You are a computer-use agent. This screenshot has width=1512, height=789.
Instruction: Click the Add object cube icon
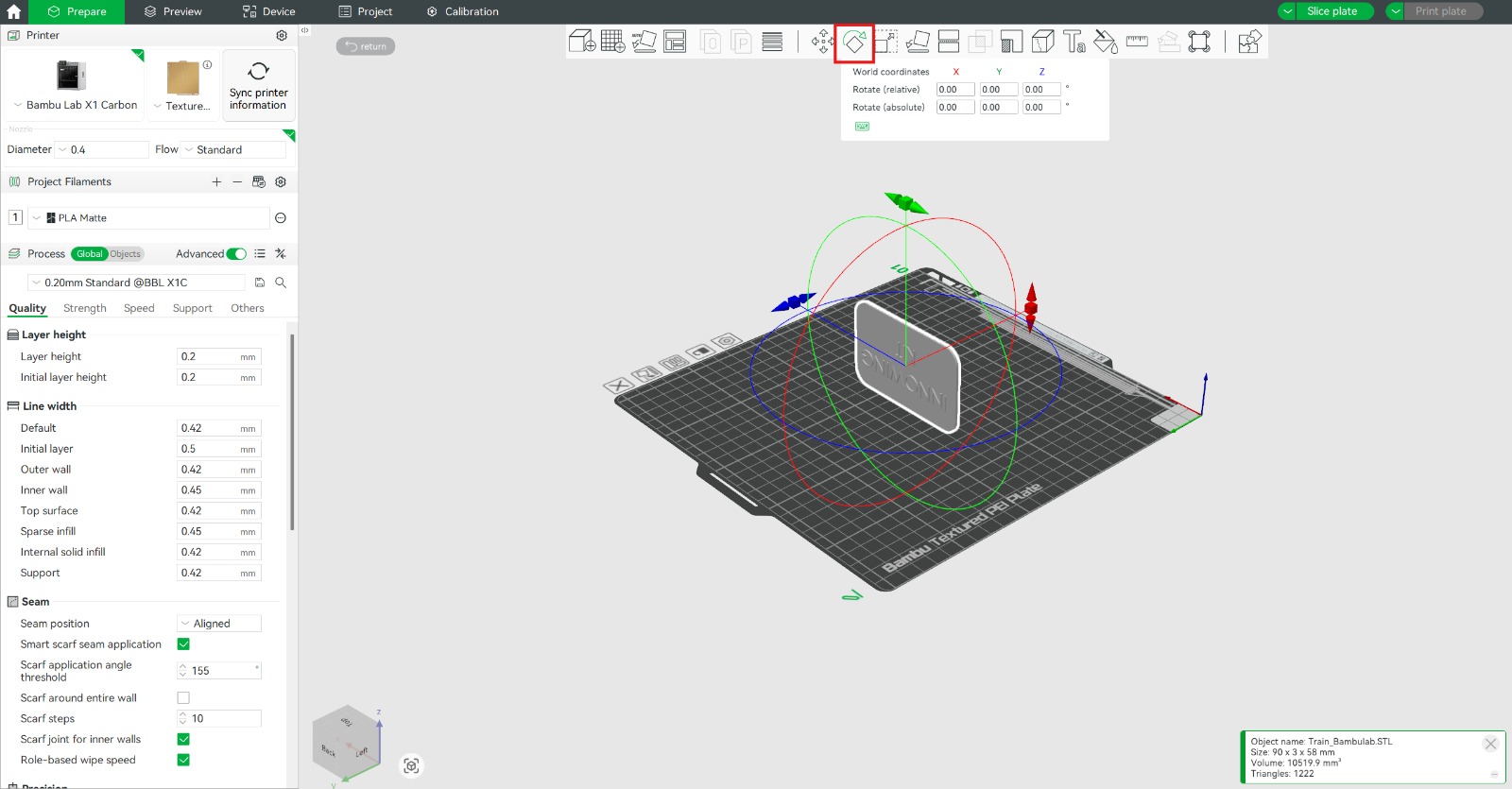pos(581,42)
